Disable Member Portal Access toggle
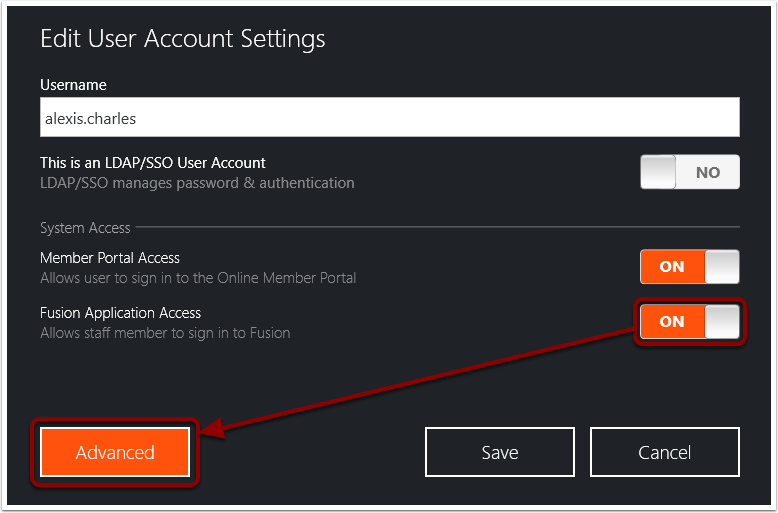Viewport: 778px width, 513px height. pos(690,267)
